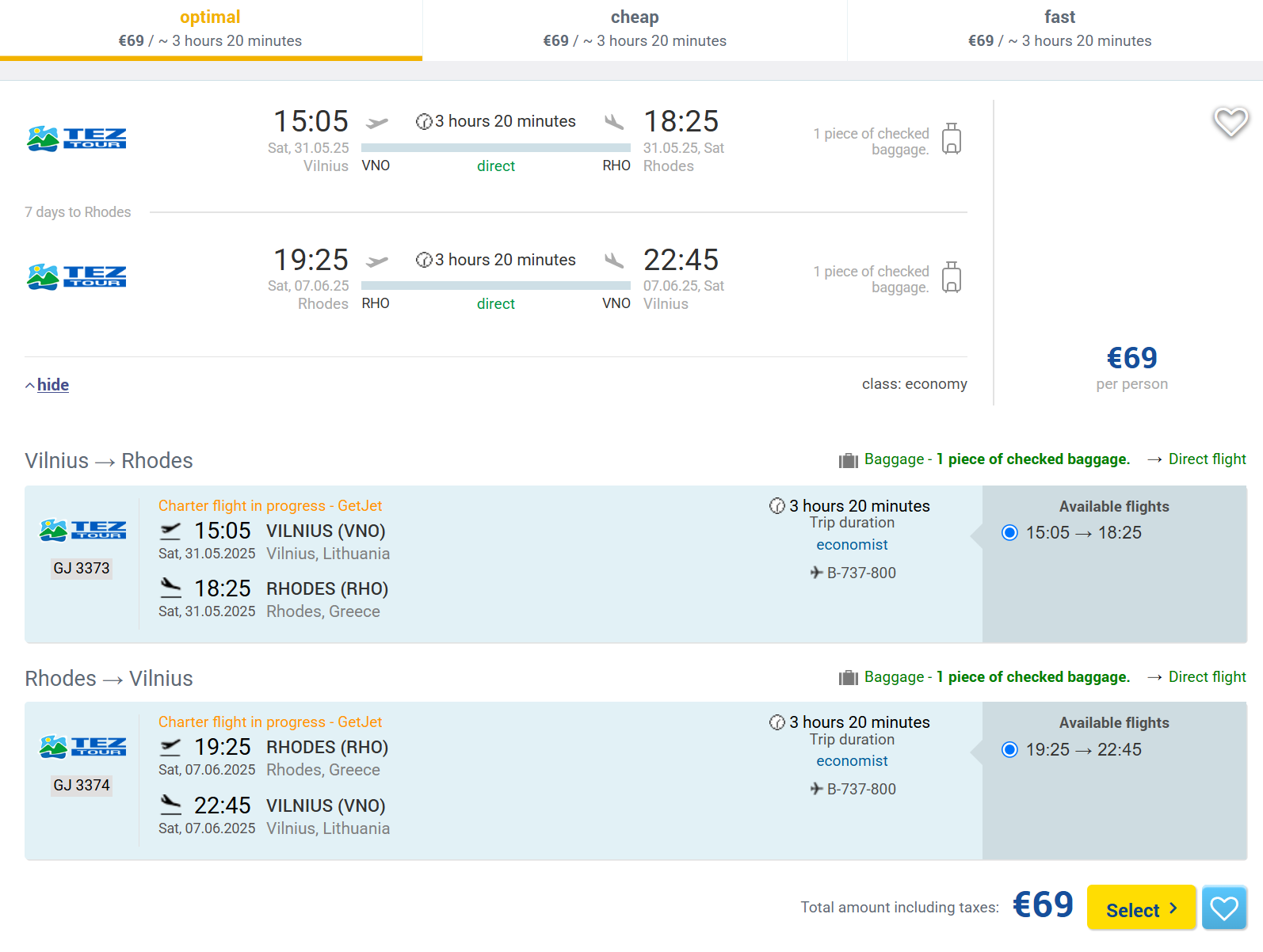Click the outbound flight checked baggage suitcase icon
Screen dimensions: 1263x952
point(952,139)
